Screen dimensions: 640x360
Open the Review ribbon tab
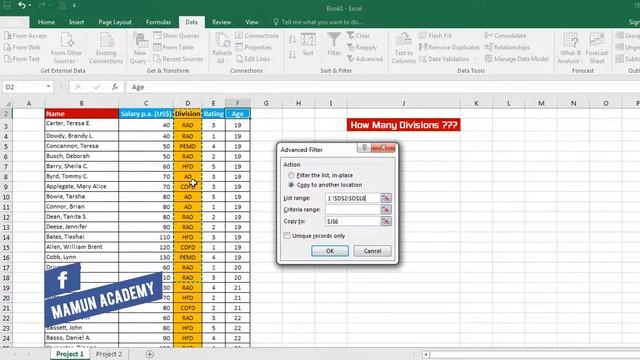coord(222,22)
